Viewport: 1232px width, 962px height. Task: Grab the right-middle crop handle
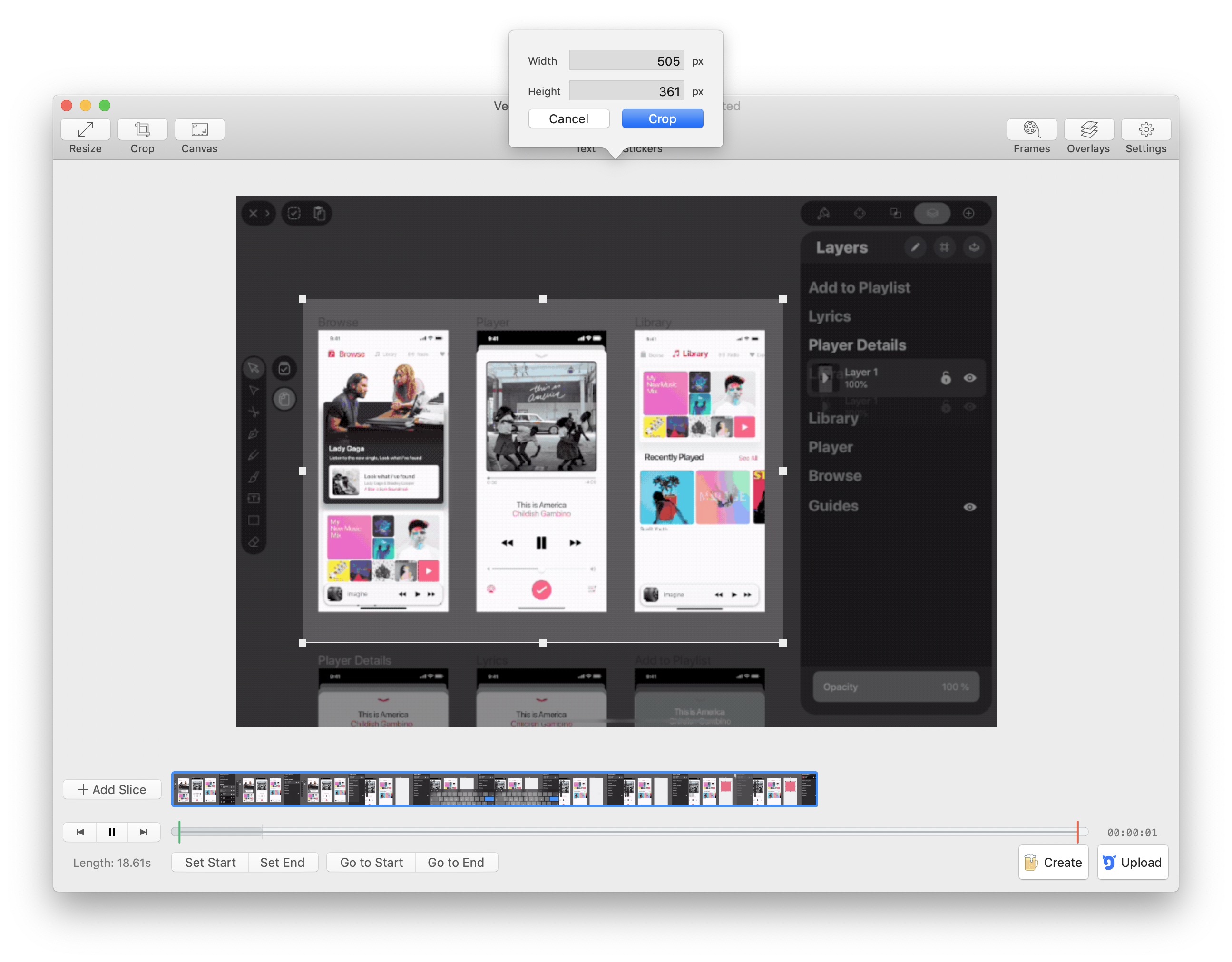click(783, 471)
